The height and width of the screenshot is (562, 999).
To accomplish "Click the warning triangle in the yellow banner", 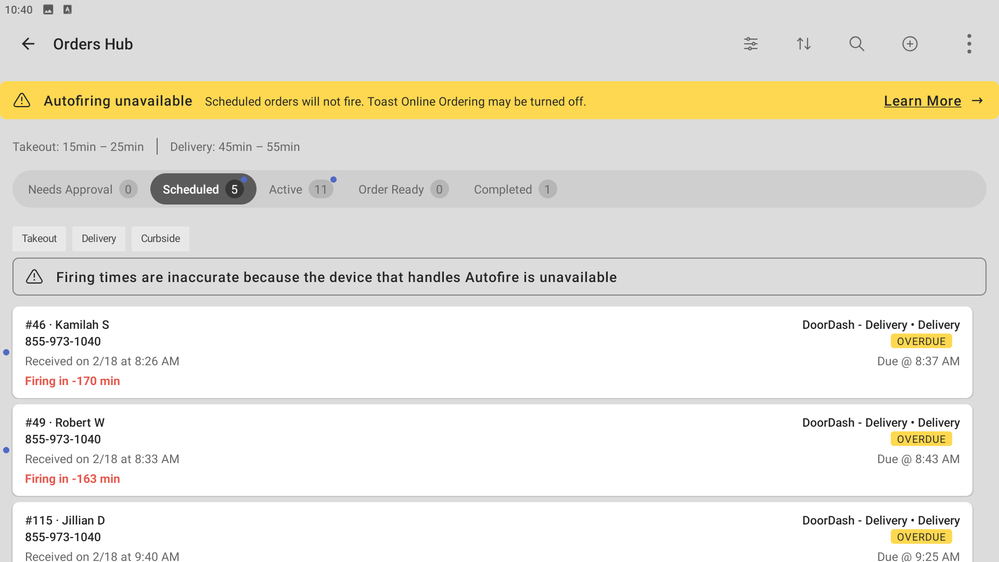I will tap(22, 101).
